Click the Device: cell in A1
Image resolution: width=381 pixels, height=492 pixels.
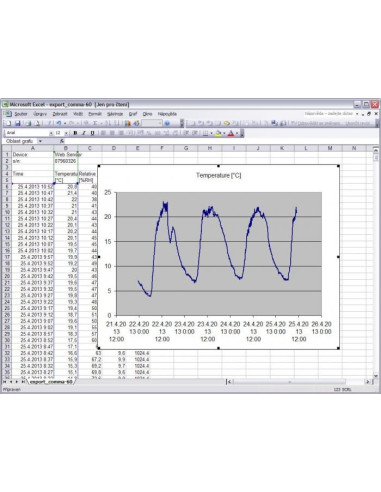(33, 155)
